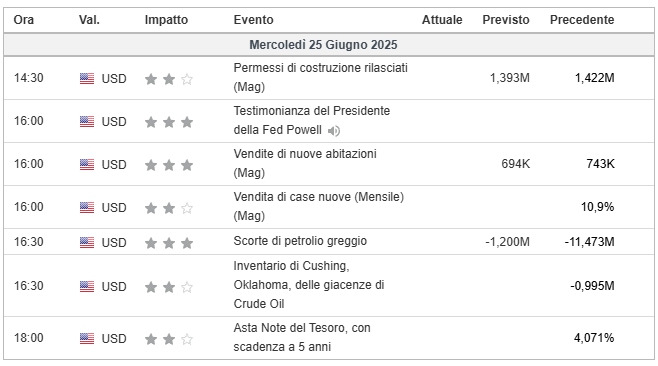This screenshot has width=658, height=366.
Task: Open Vendita di case nuove (Mensile) event
Action: (319, 206)
